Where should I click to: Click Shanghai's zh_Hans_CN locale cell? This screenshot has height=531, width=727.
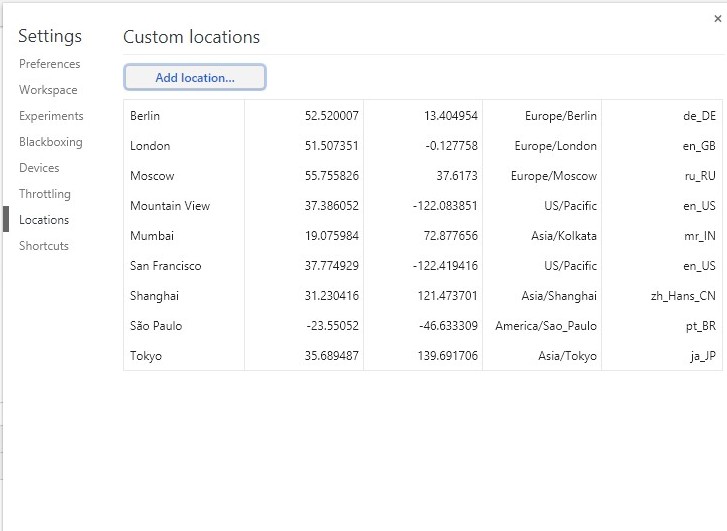coord(682,296)
